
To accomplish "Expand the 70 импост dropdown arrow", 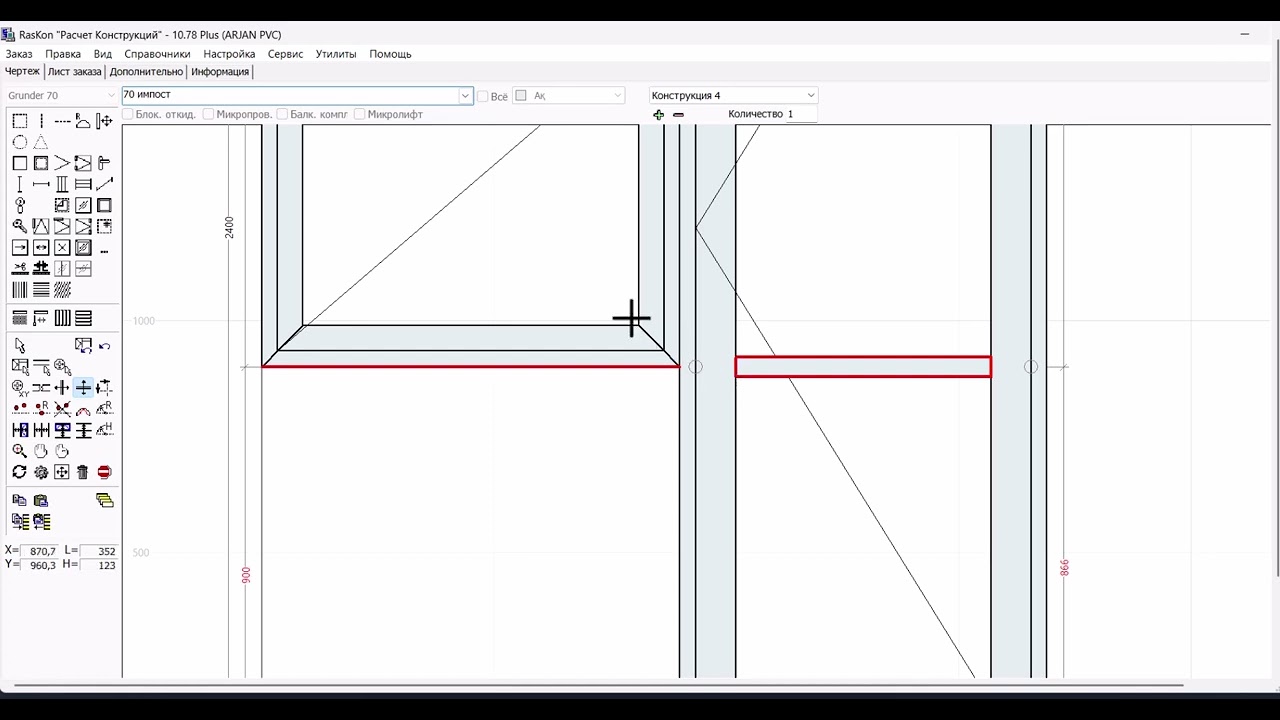I will pyautogui.click(x=465, y=96).
